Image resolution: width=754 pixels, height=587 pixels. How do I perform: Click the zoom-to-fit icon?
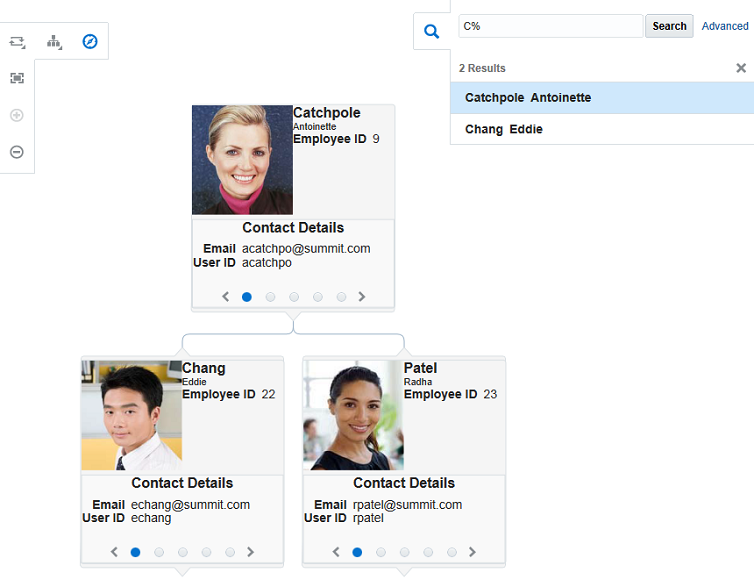17,78
